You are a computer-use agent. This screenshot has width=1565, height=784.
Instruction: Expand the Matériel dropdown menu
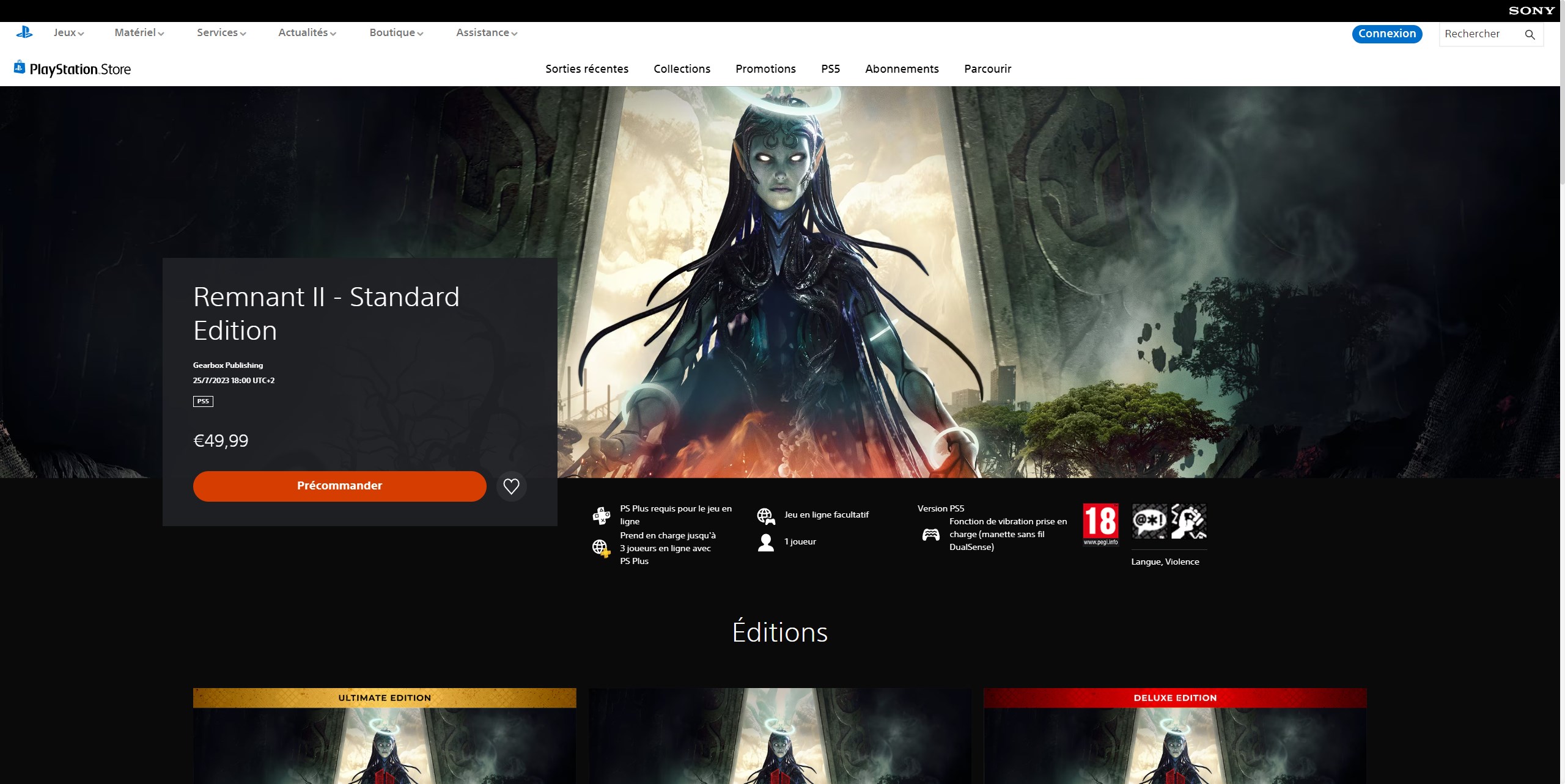coord(139,33)
